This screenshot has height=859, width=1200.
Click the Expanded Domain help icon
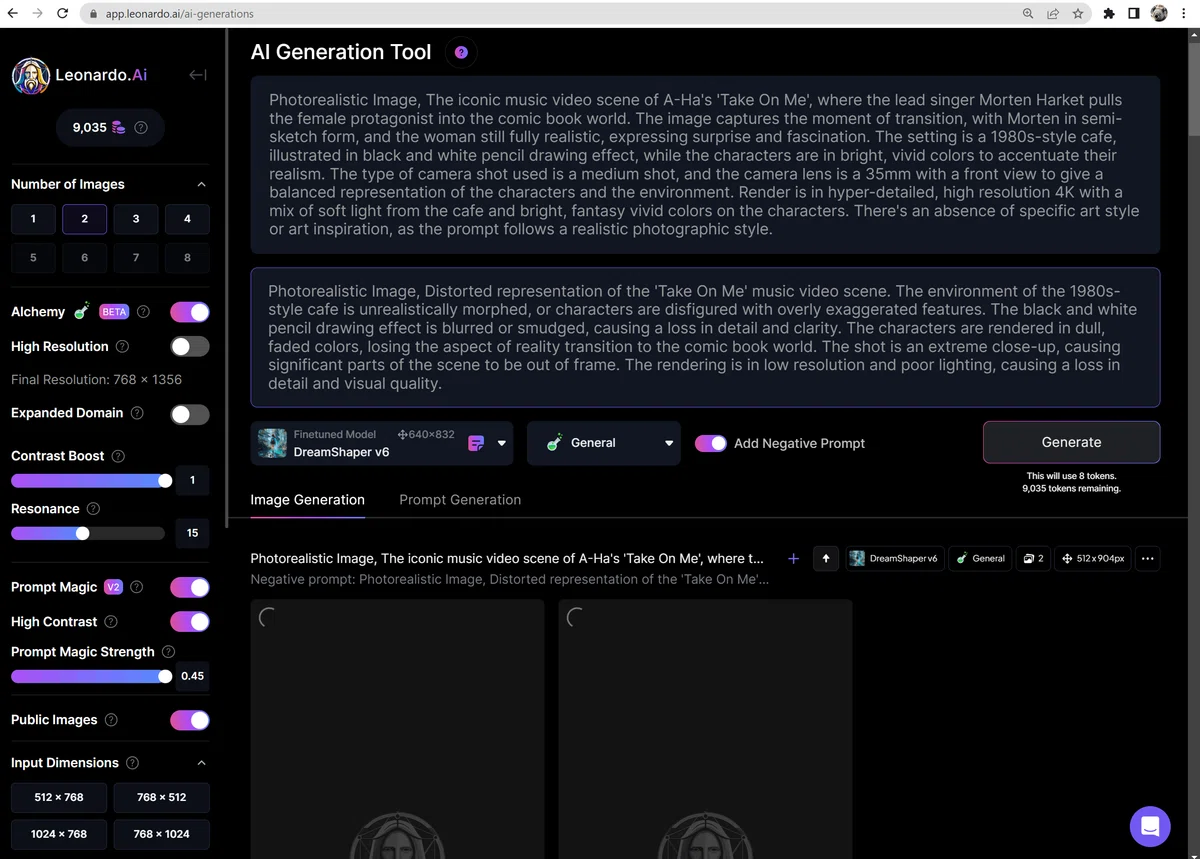(137, 413)
